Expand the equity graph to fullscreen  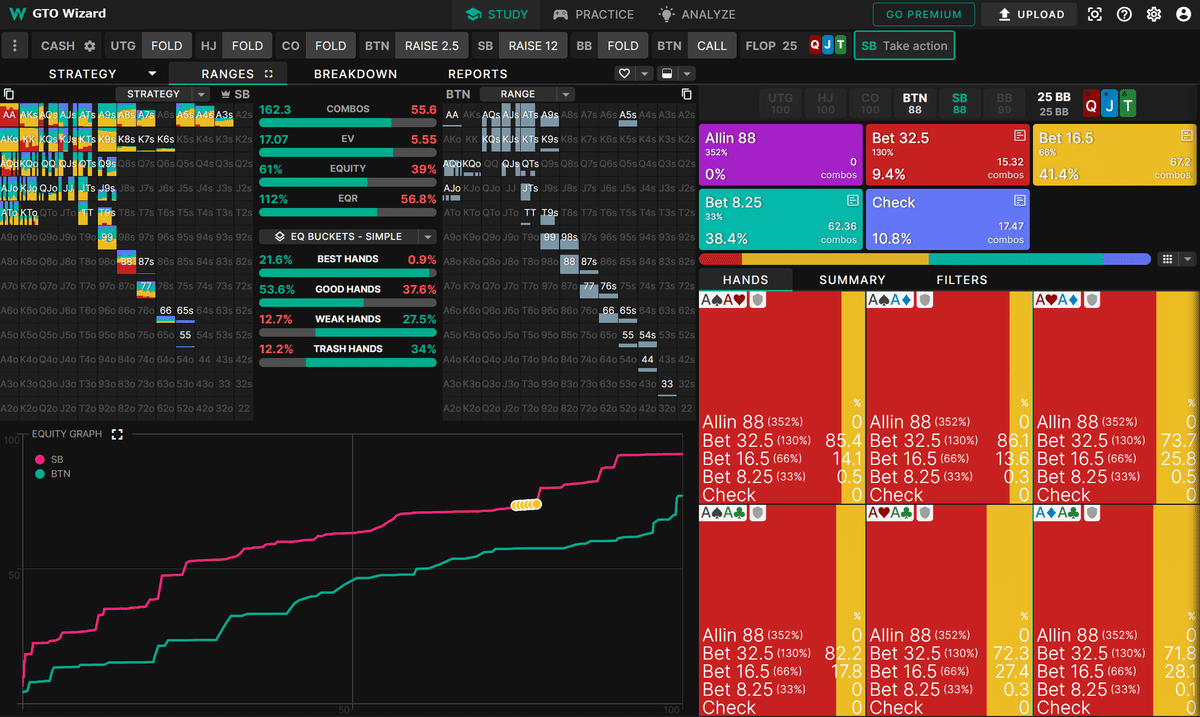coord(117,434)
